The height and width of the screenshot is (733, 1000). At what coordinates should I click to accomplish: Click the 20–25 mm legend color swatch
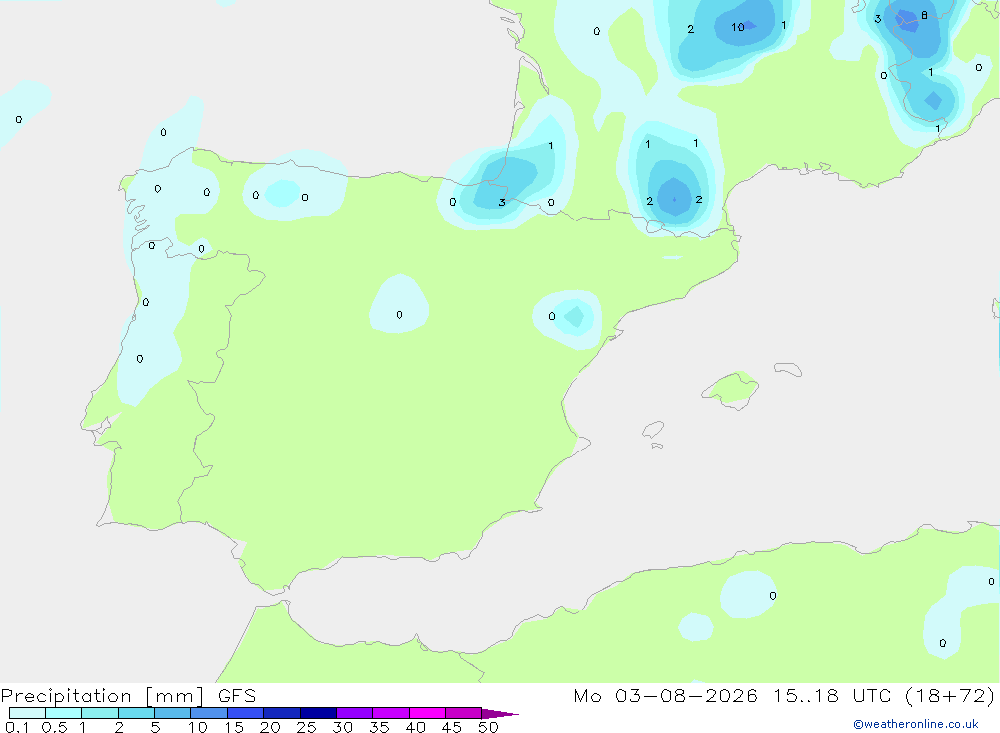click(x=281, y=713)
